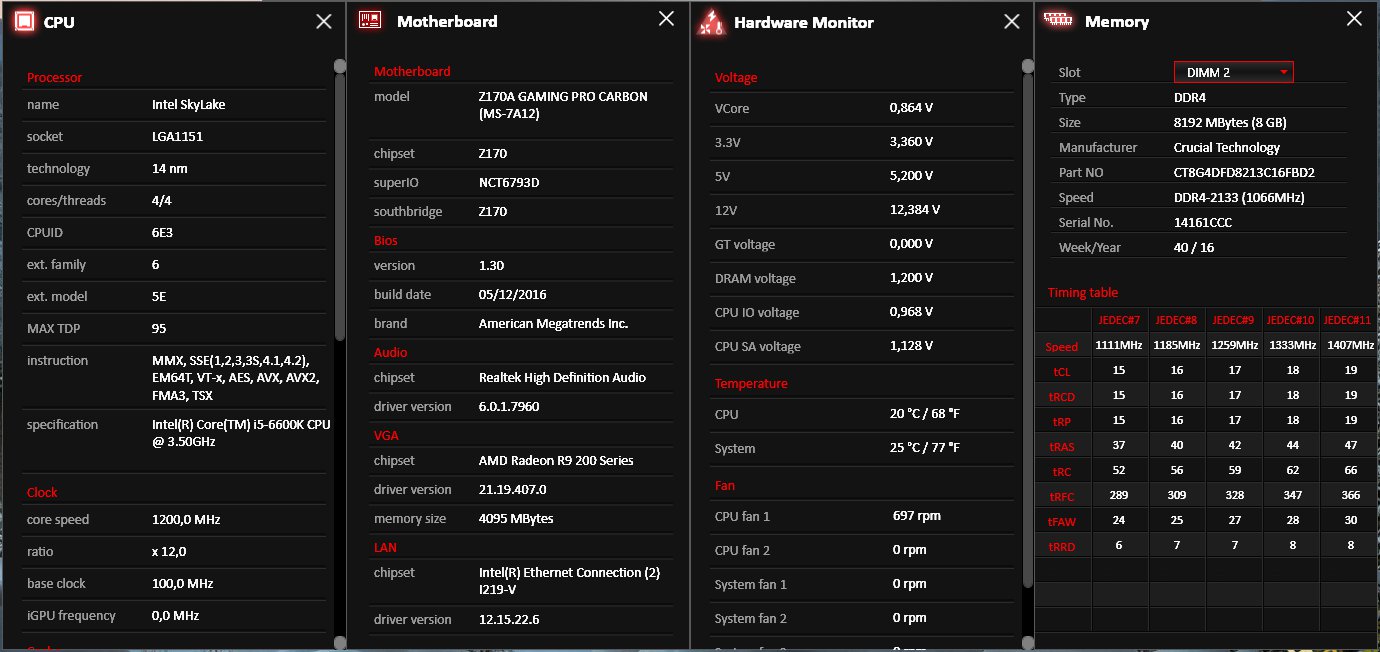Click the VCore 0,864 V reading
The image size is (1380, 652).
(x=911, y=108)
